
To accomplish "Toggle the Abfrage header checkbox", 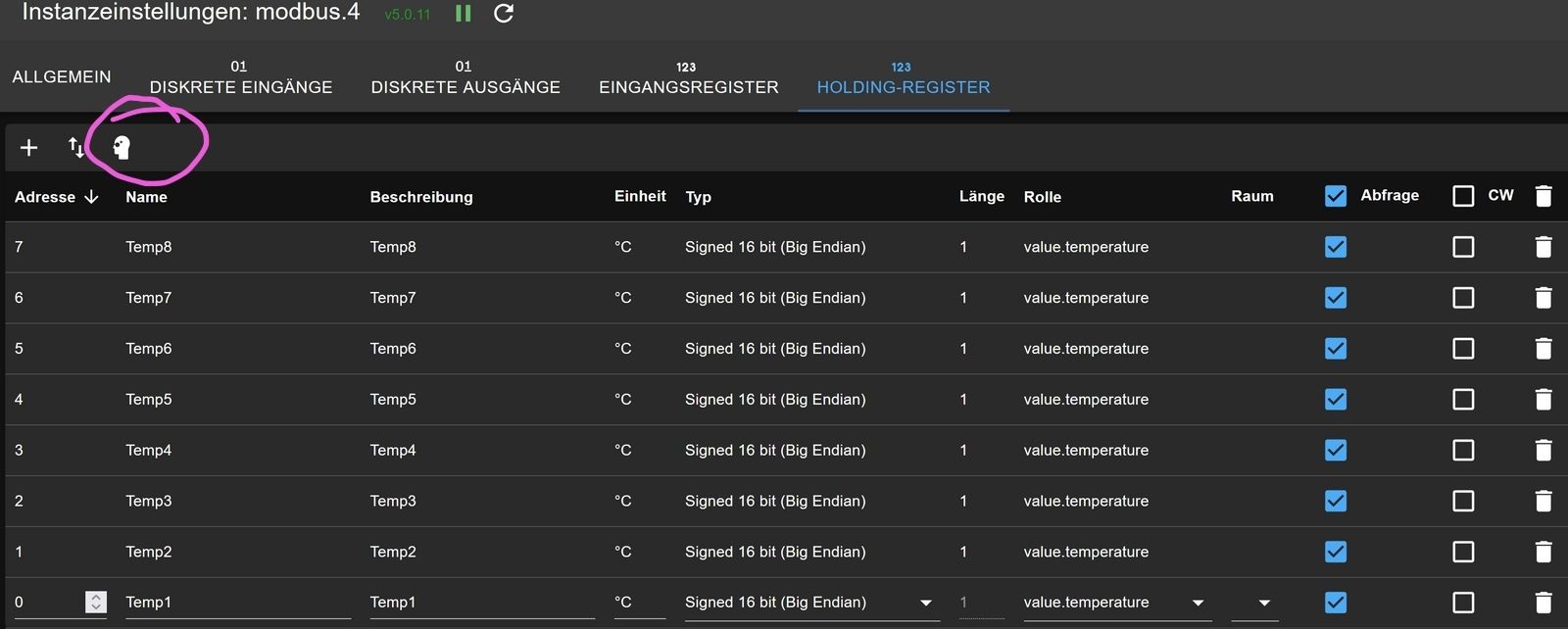I will click(1335, 196).
